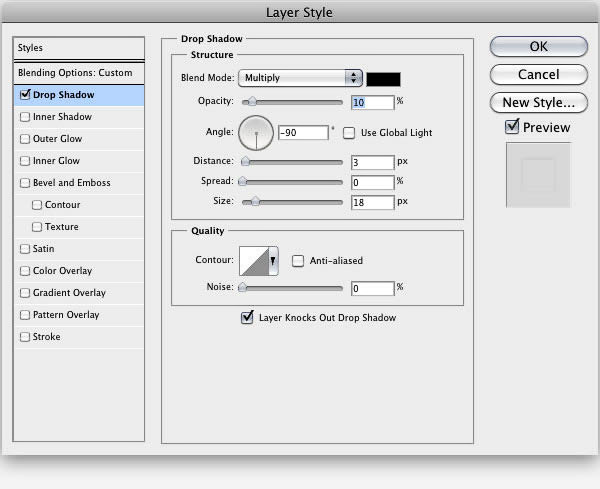Click the Noise value field
Viewport: 600px width, 489px height.
pyautogui.click(x=372, y=288)
